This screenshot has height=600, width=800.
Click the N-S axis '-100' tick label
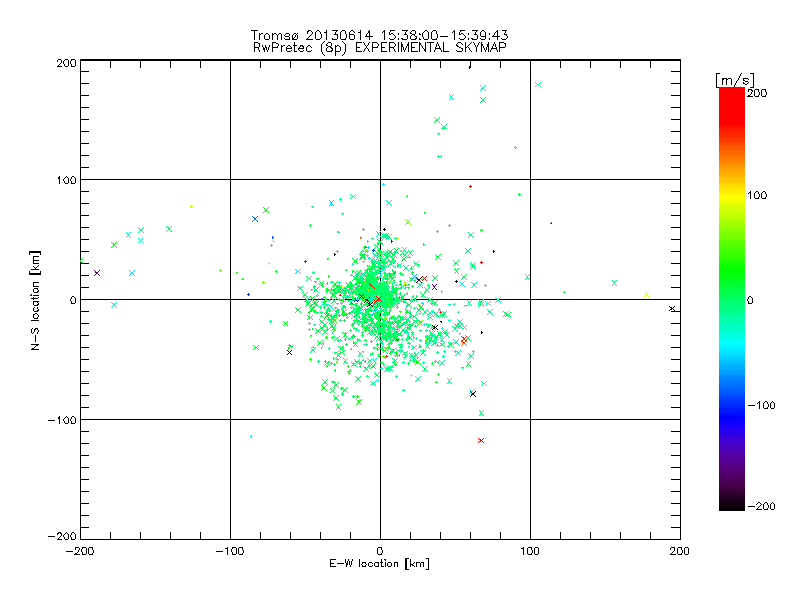point(62,420)
